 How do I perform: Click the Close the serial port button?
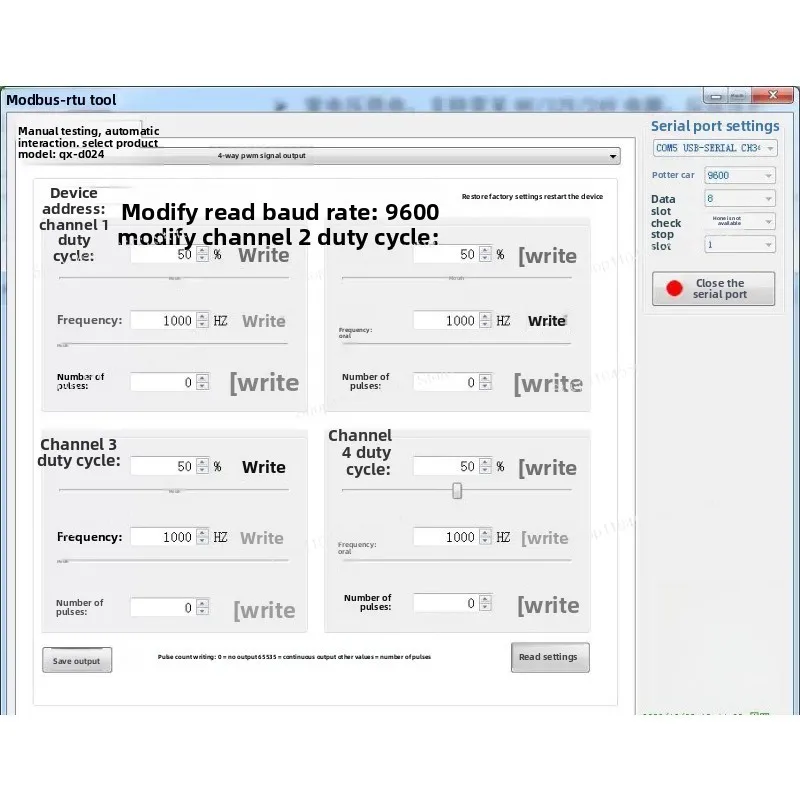pos(713,289)
